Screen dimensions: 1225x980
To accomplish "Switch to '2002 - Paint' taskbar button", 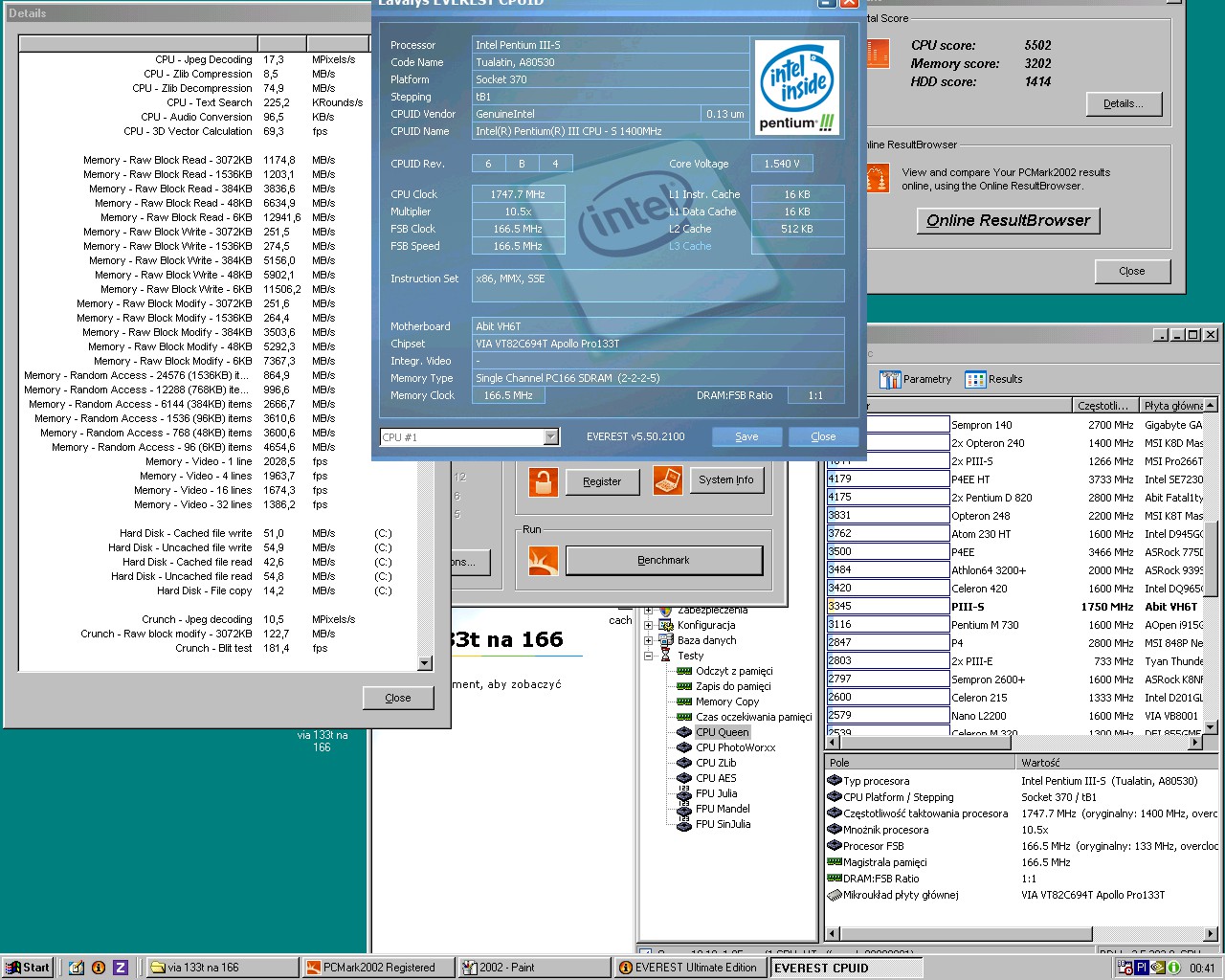I will [x=533, y=968].
